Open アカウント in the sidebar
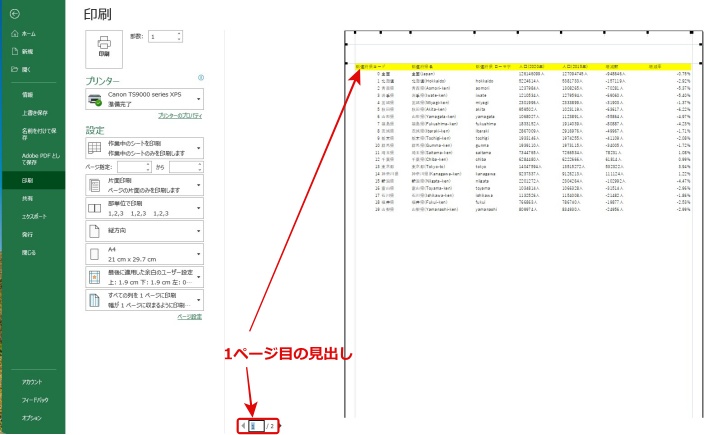 pos(33,382)
